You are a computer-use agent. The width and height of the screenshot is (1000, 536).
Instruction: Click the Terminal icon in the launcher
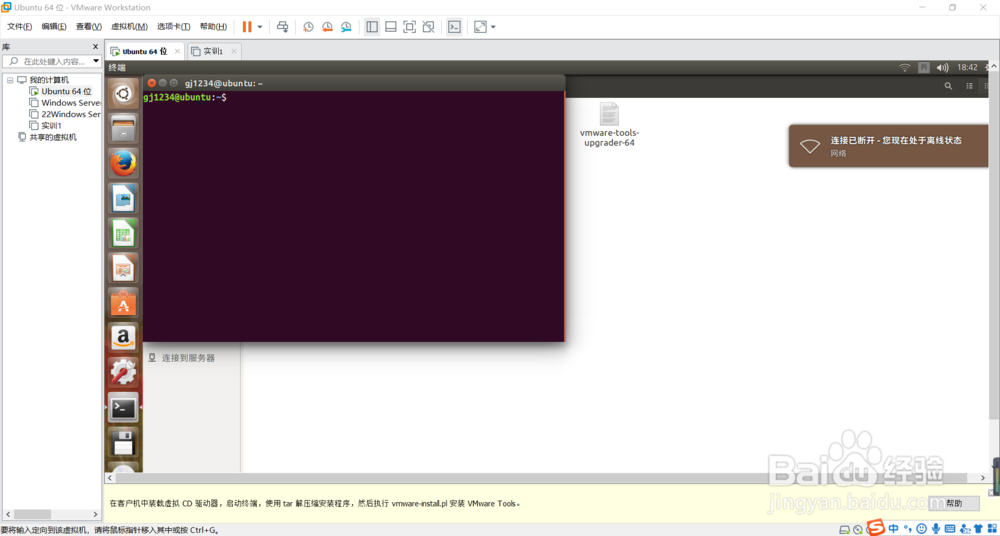pyautogui.click(x=123, y=407)
